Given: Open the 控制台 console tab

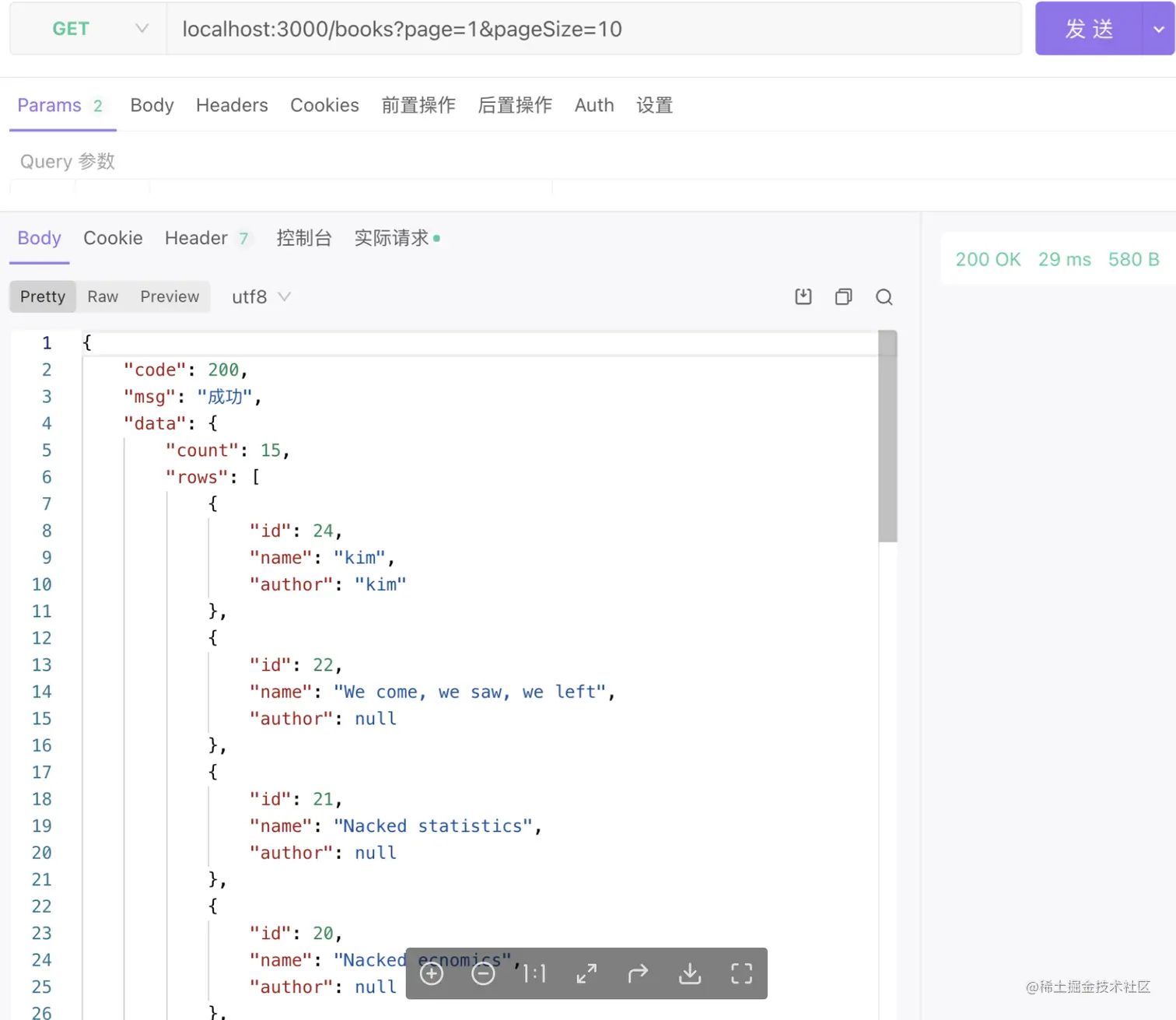Looking at the screenshot, I should (x=304, y=238).
